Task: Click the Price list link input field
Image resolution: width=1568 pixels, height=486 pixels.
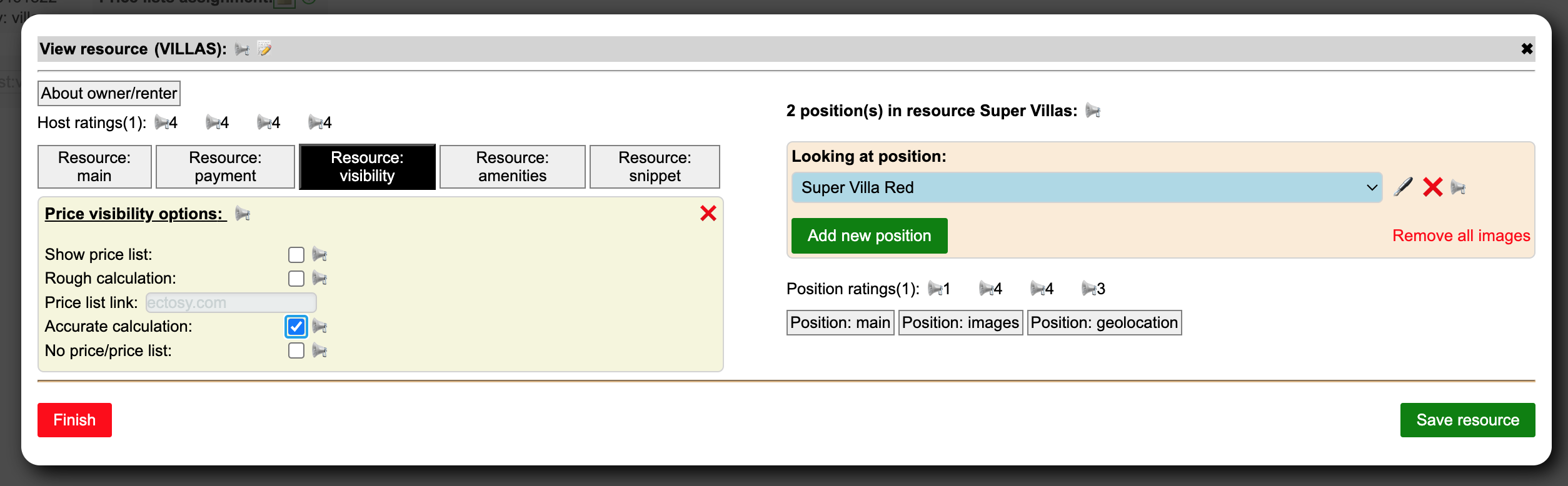Action: [x=231, y=303]
